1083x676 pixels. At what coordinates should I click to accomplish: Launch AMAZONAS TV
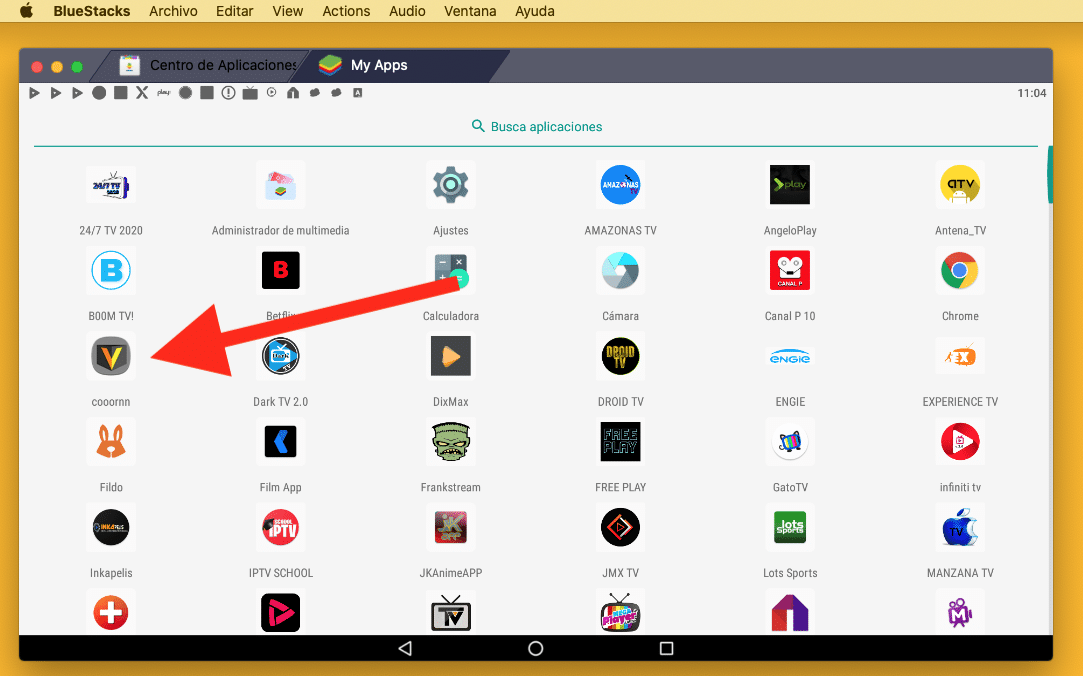[620, 184]
